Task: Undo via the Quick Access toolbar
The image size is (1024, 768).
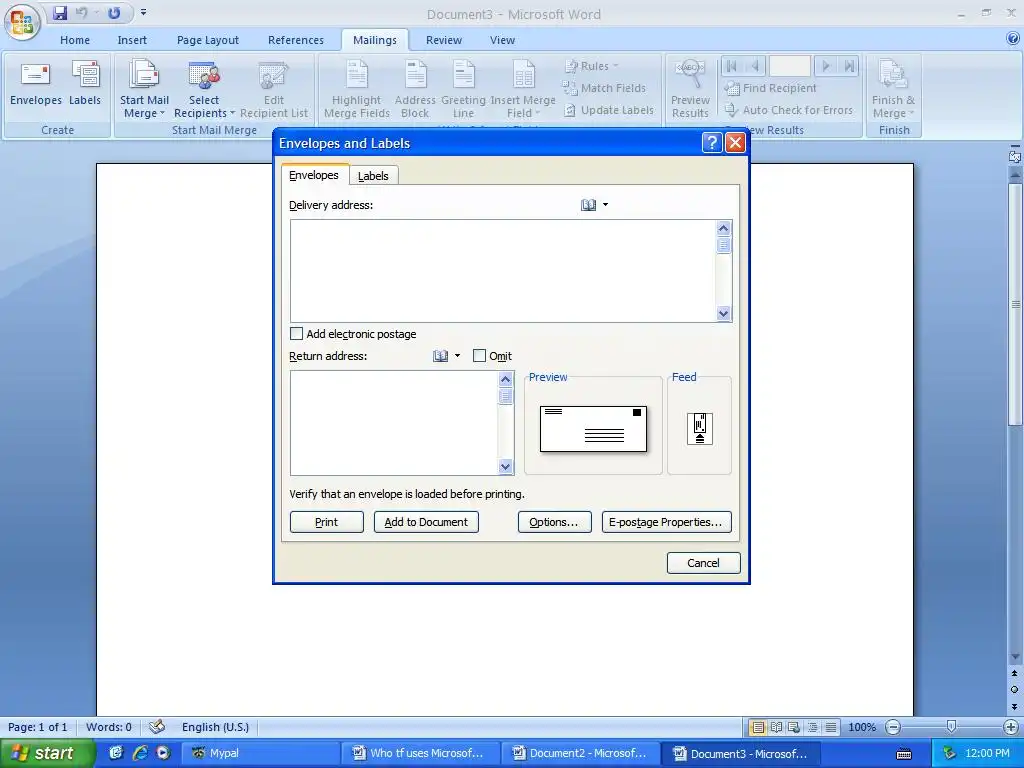Action: 82,12
